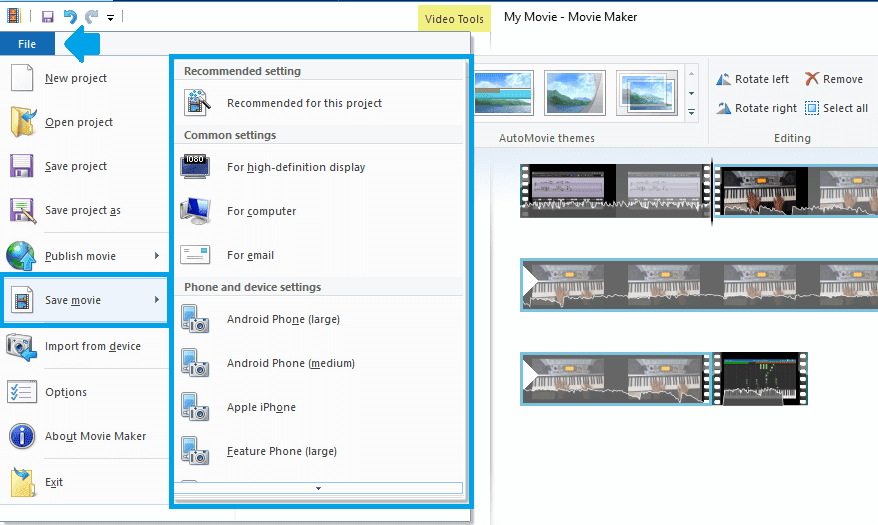
Task: Select Open project from File menu
Action: (x=79, y=122)
